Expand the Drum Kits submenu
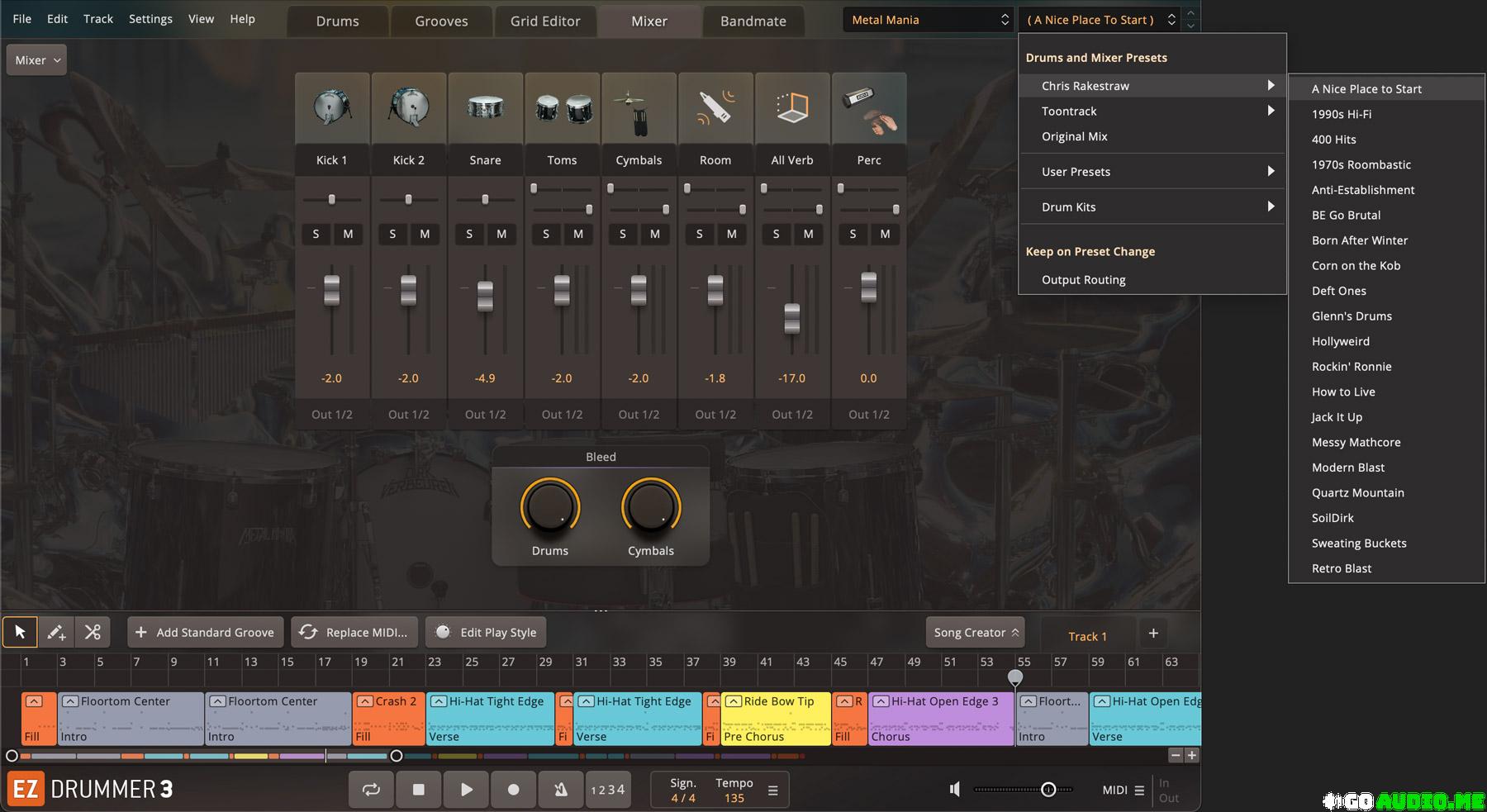 click(1152, 207)
